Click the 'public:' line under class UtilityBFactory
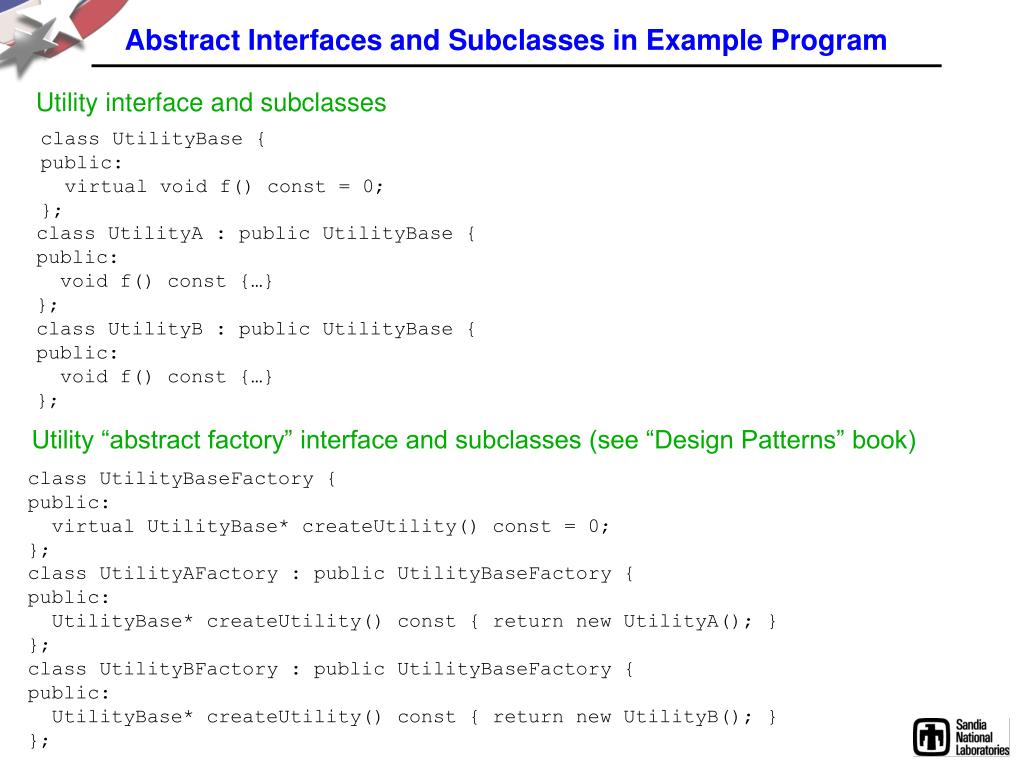 tap(69, 694)
